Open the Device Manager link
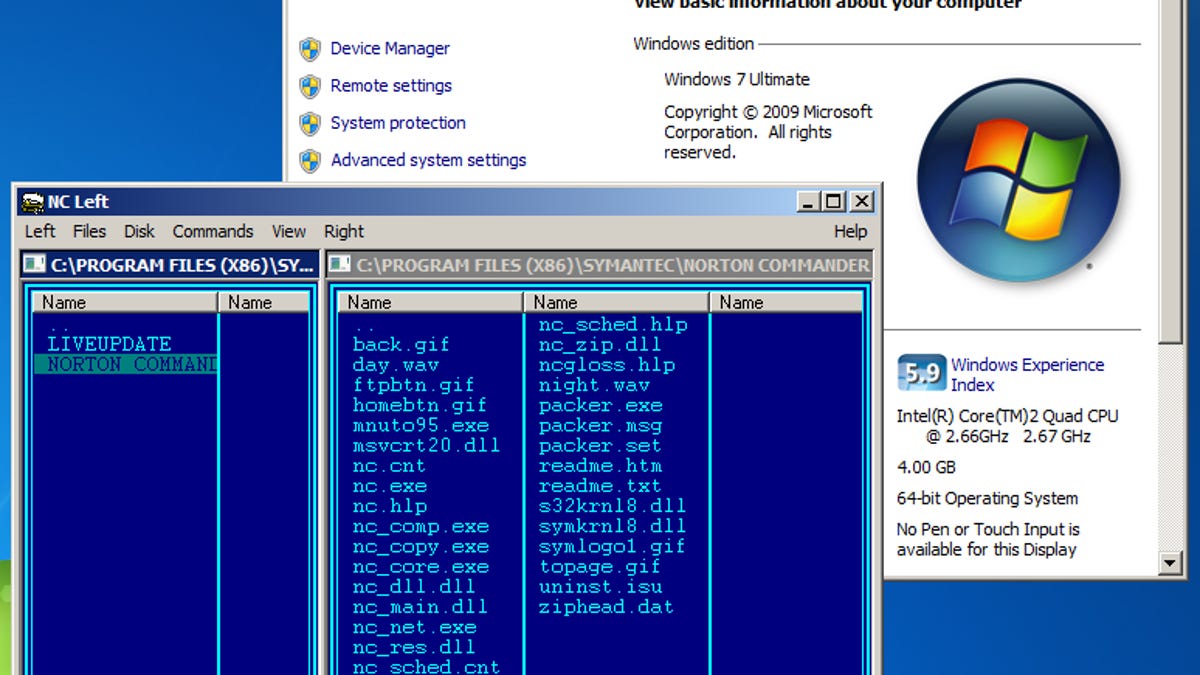Image resolution: width=1200 pixels, height=675 pixels. 390,49
